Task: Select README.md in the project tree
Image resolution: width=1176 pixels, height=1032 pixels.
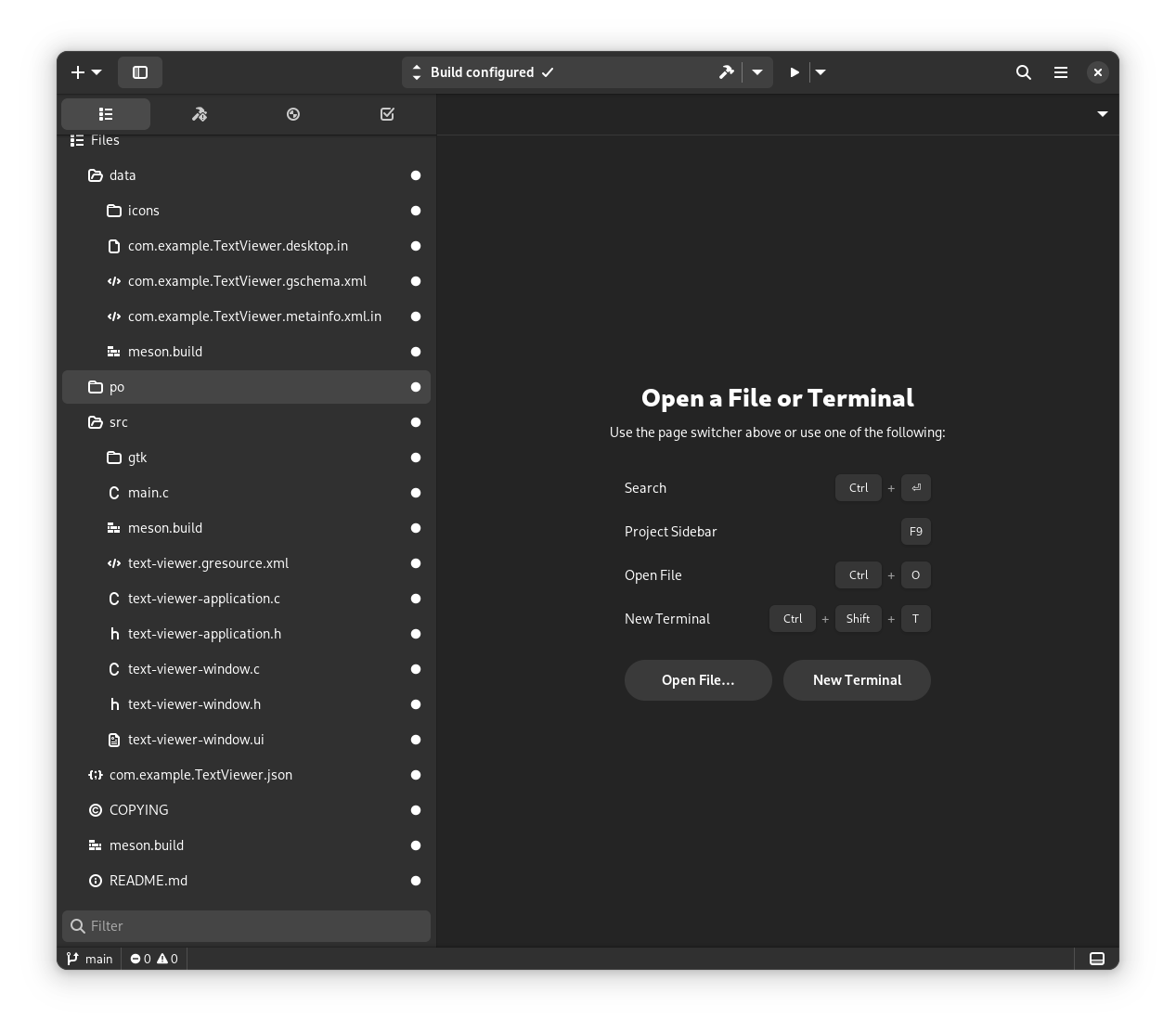Action: (149, 880)
